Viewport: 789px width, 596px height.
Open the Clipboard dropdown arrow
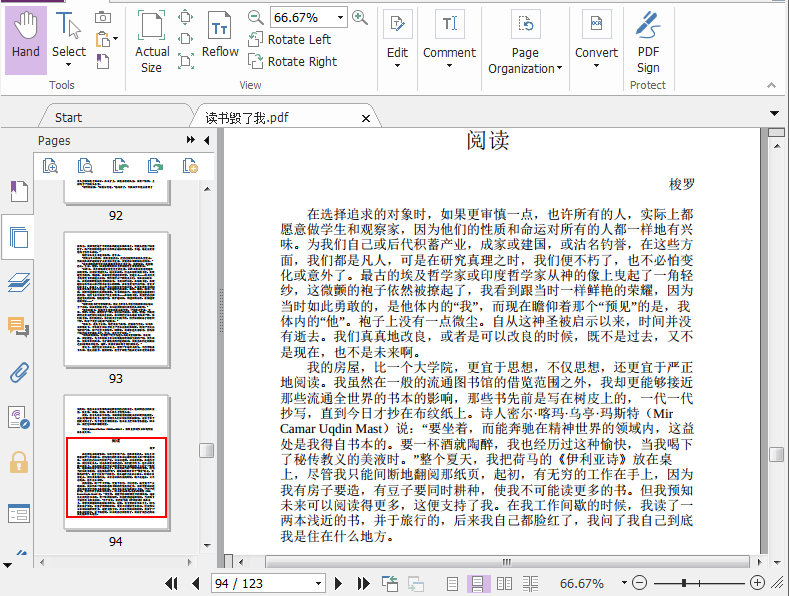(x=116, y=39)
